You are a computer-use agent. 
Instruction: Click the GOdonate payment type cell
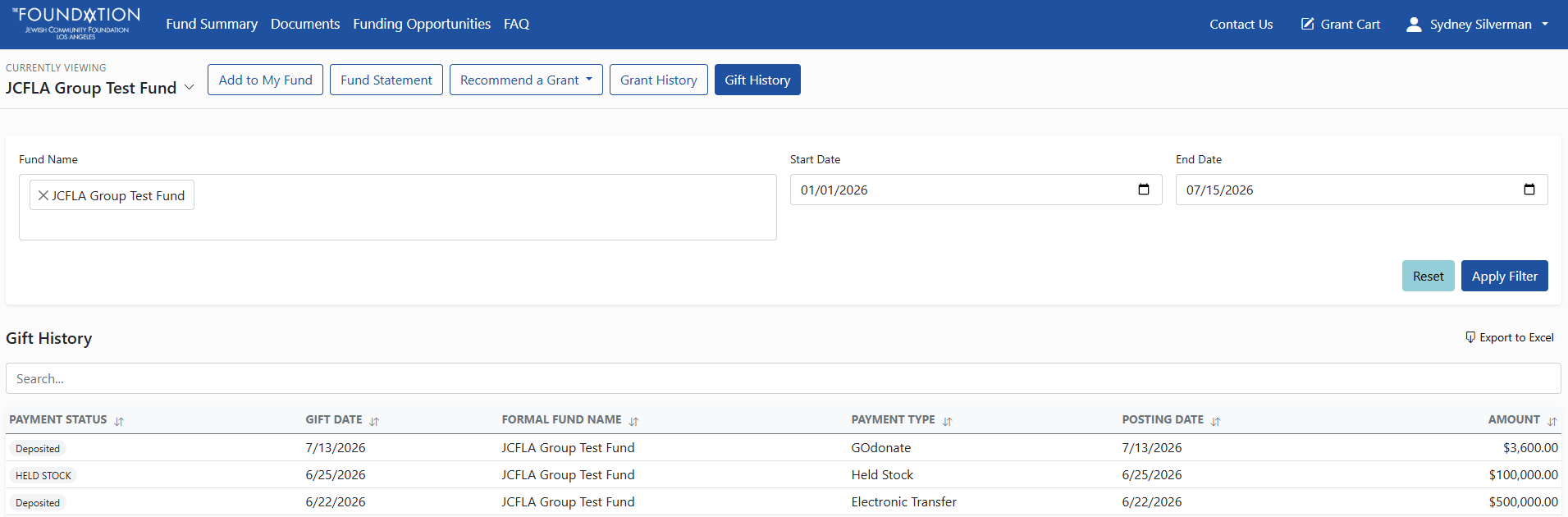pos(881,447)
